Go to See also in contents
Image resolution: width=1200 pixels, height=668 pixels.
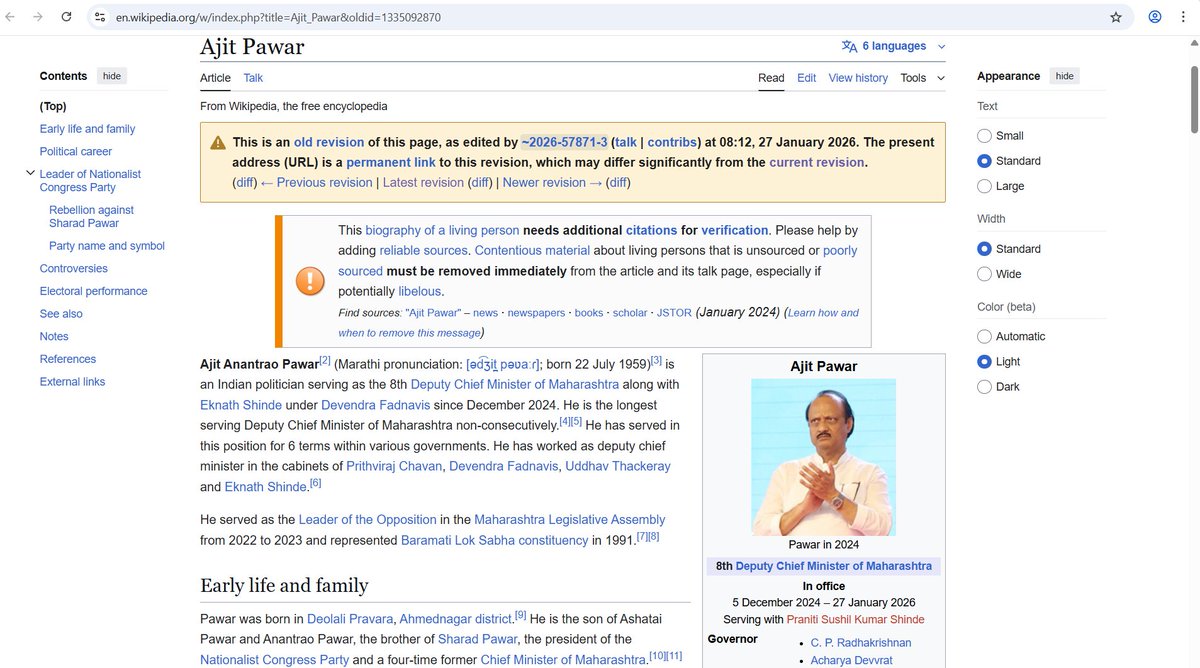61,314
